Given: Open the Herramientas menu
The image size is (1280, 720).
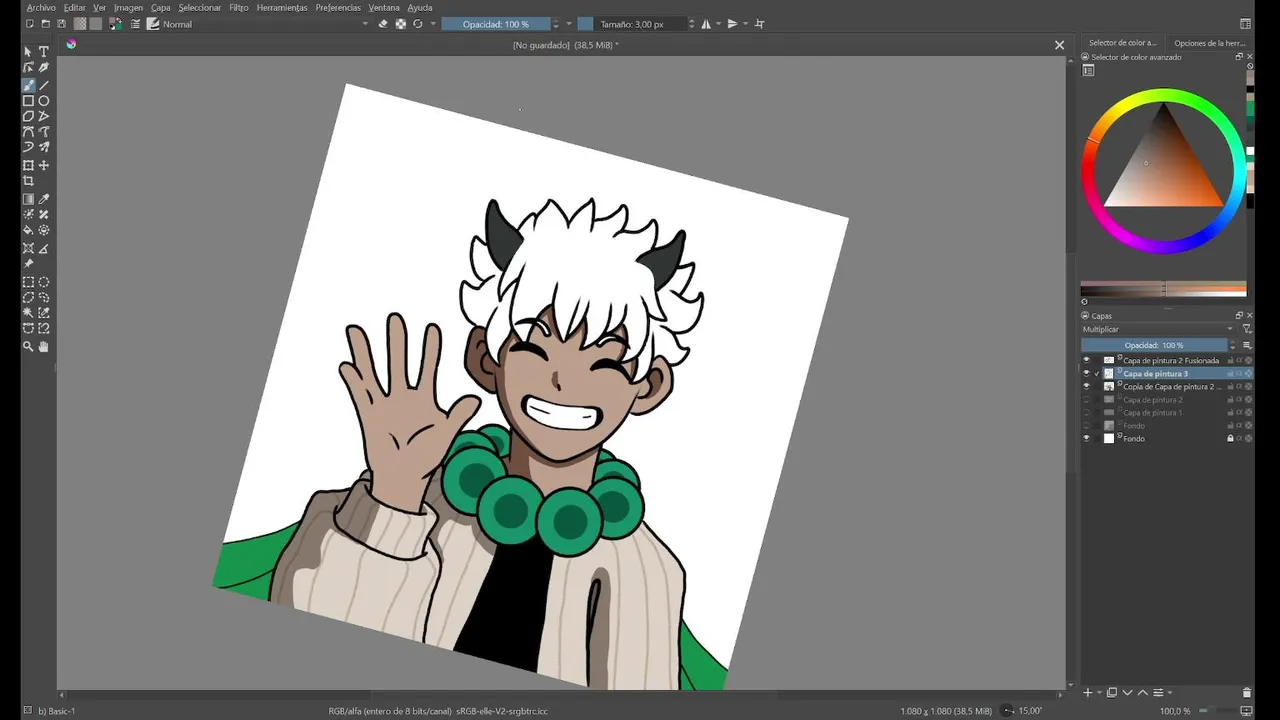Looking at the screenshot, I should [x=282, y=7].
